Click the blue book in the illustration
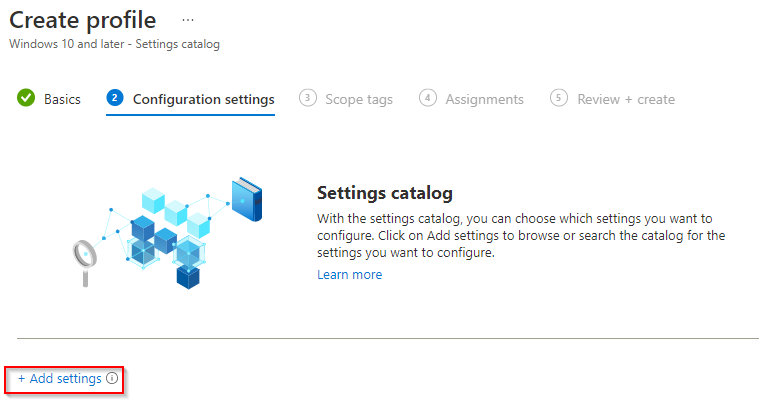The height and width of the screenshot is (418, 769). pos(247,199)
